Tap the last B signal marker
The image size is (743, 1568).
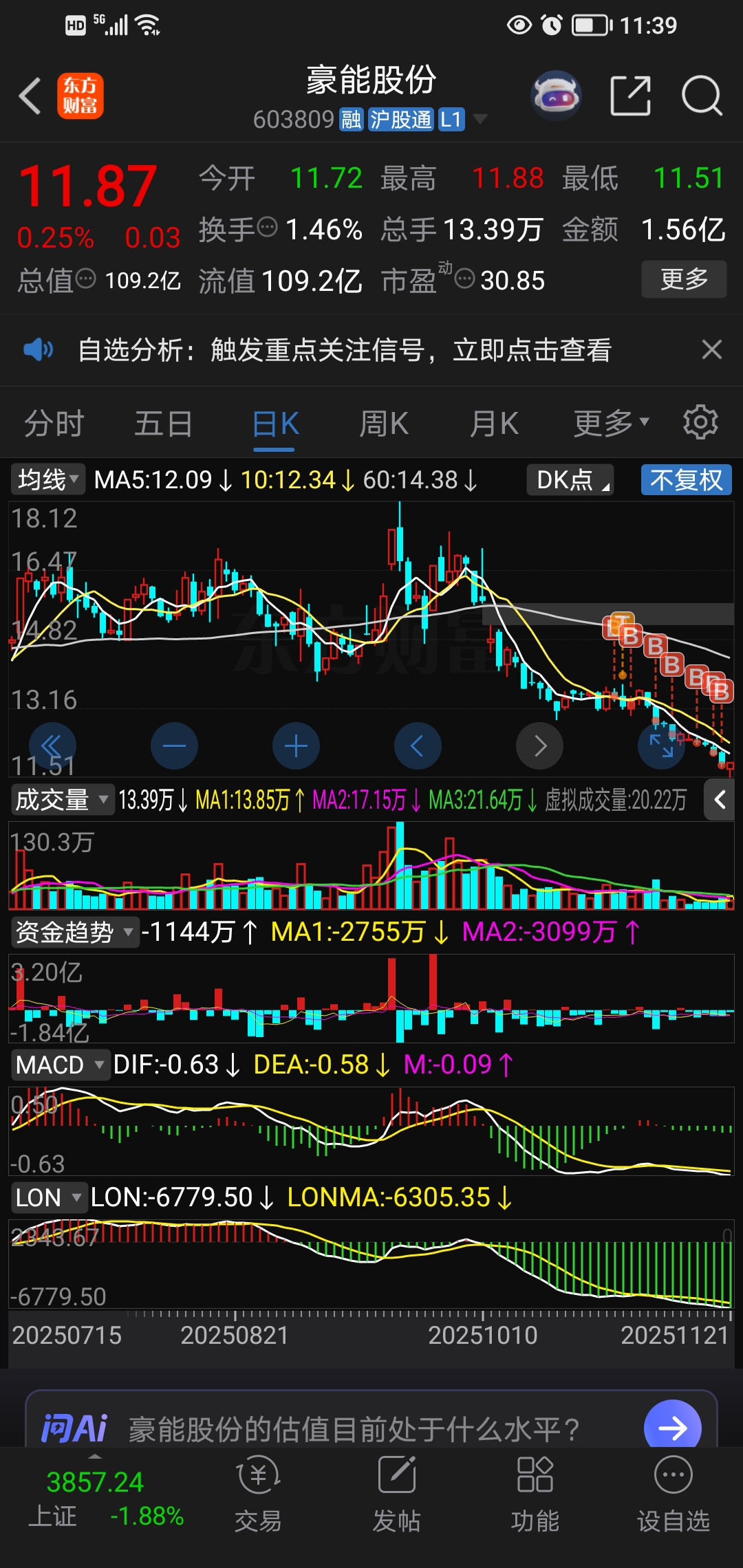[721, 690]
